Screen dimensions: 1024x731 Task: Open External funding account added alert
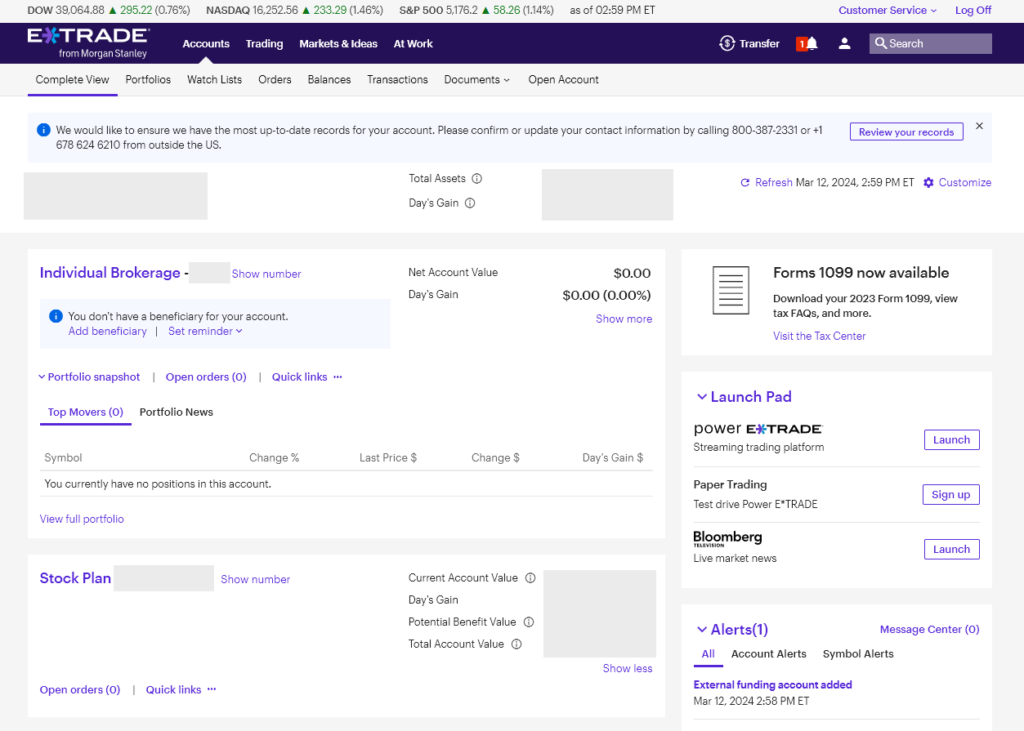click(773, 685)
